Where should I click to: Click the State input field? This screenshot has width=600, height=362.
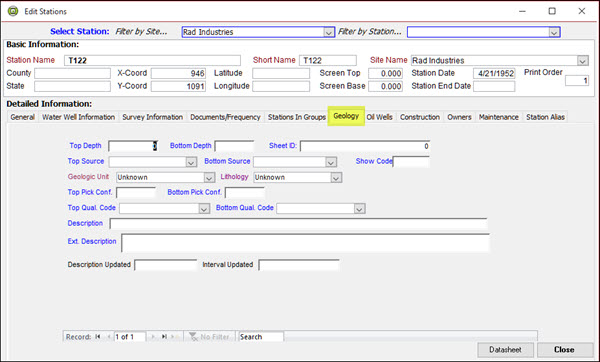coord(72,86)
